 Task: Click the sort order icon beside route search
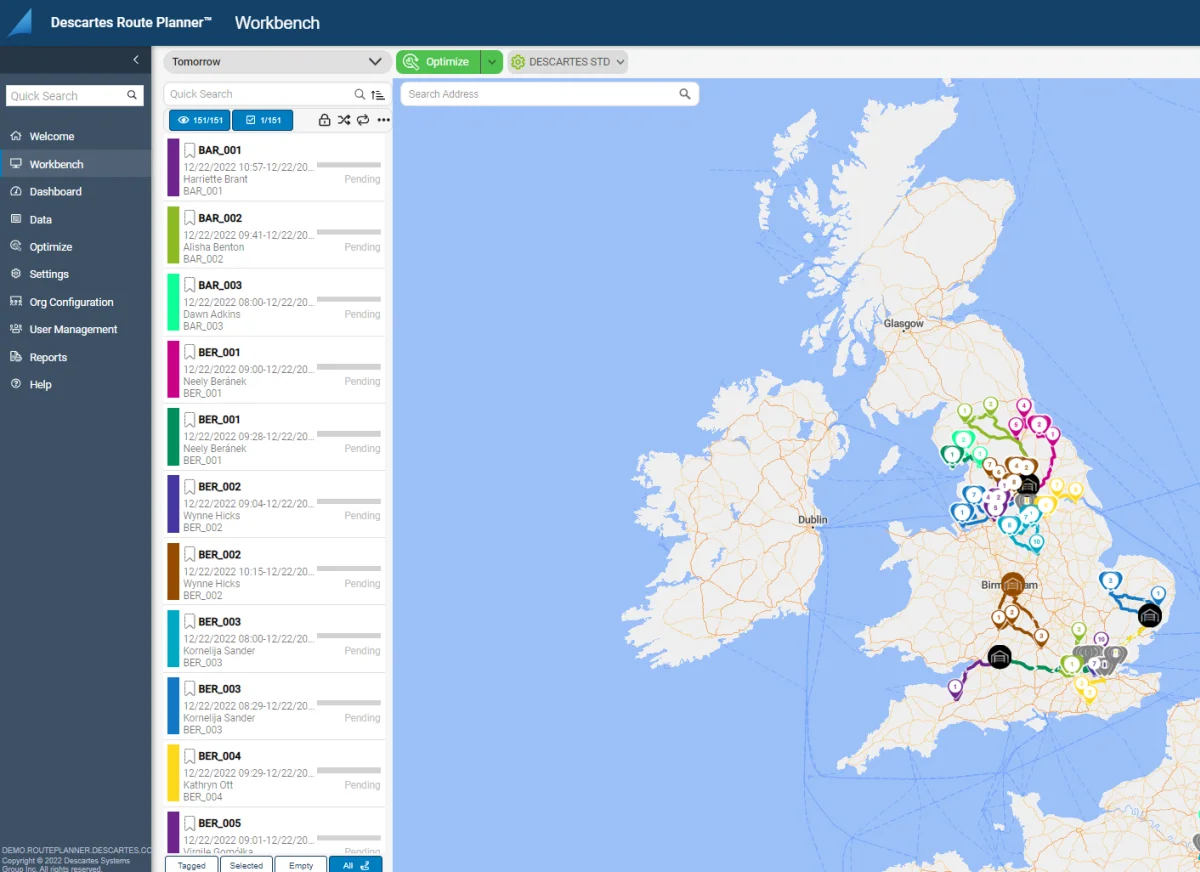[x=377, y=95]
